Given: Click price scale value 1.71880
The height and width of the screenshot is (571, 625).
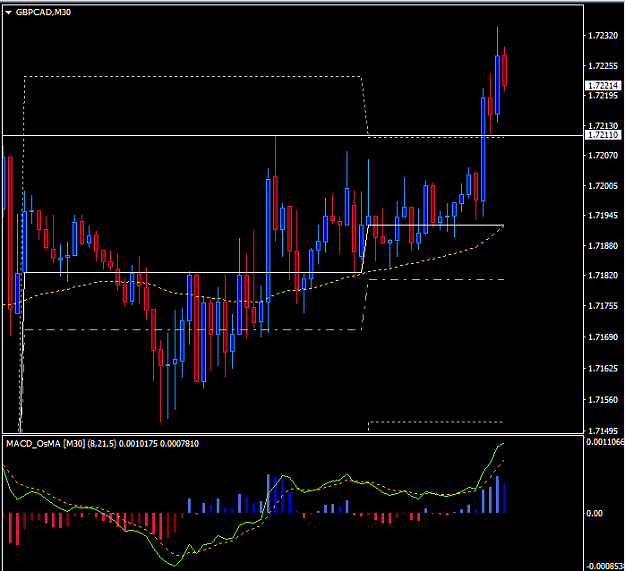Looking at the screenshot, I should [603, 246].
